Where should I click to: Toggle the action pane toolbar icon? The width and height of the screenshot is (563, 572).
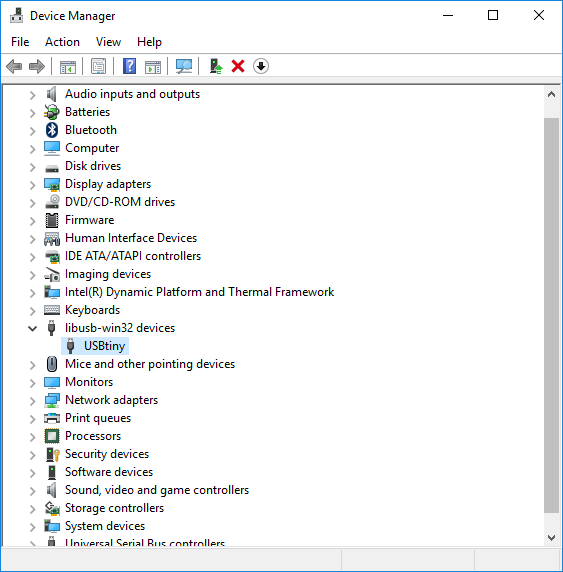153,67
